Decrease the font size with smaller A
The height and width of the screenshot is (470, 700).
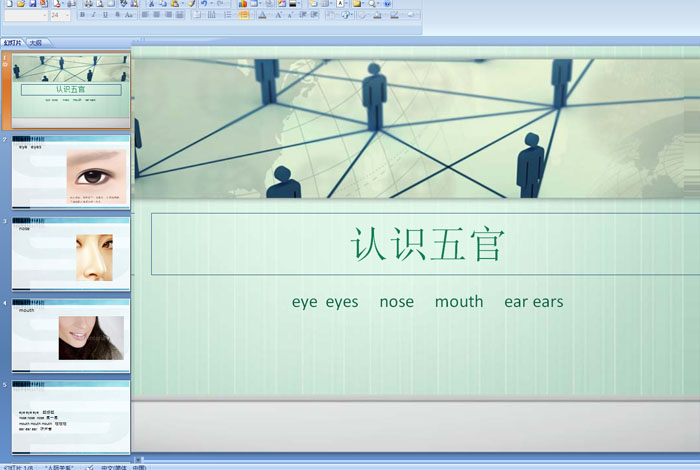point(290,15)
